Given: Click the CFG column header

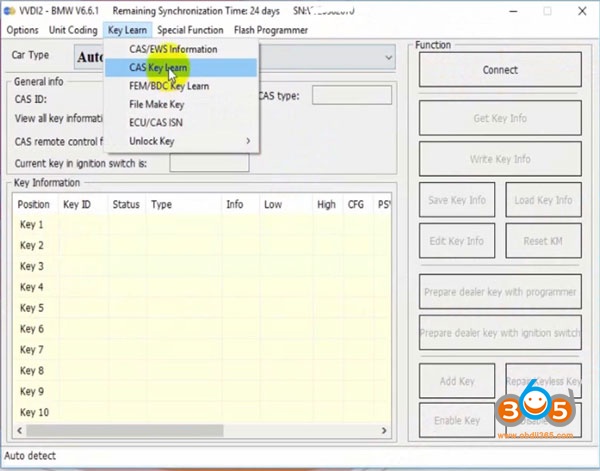Looking at the screenshot, I should pos(356,205).
